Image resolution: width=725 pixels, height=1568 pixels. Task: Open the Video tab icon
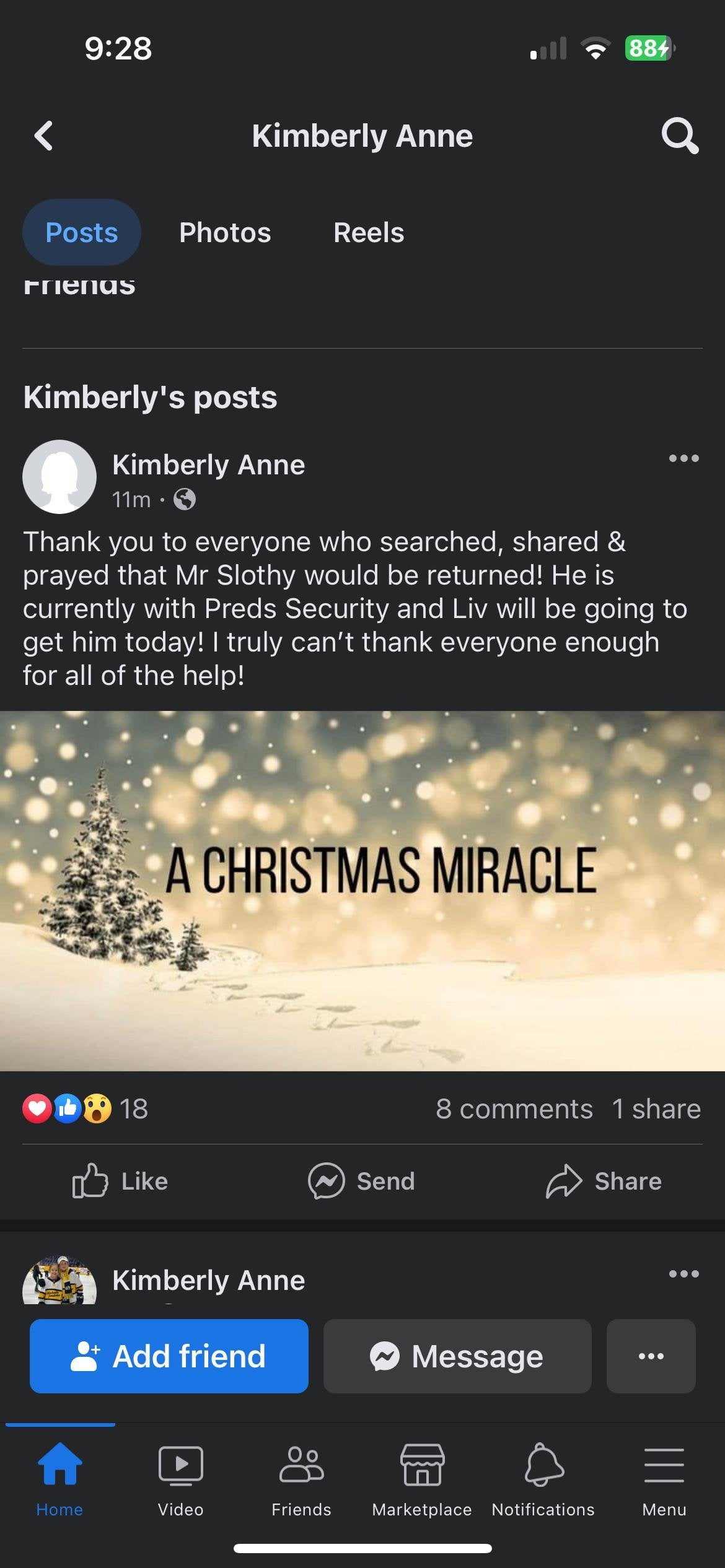[x=180, y=1476]
